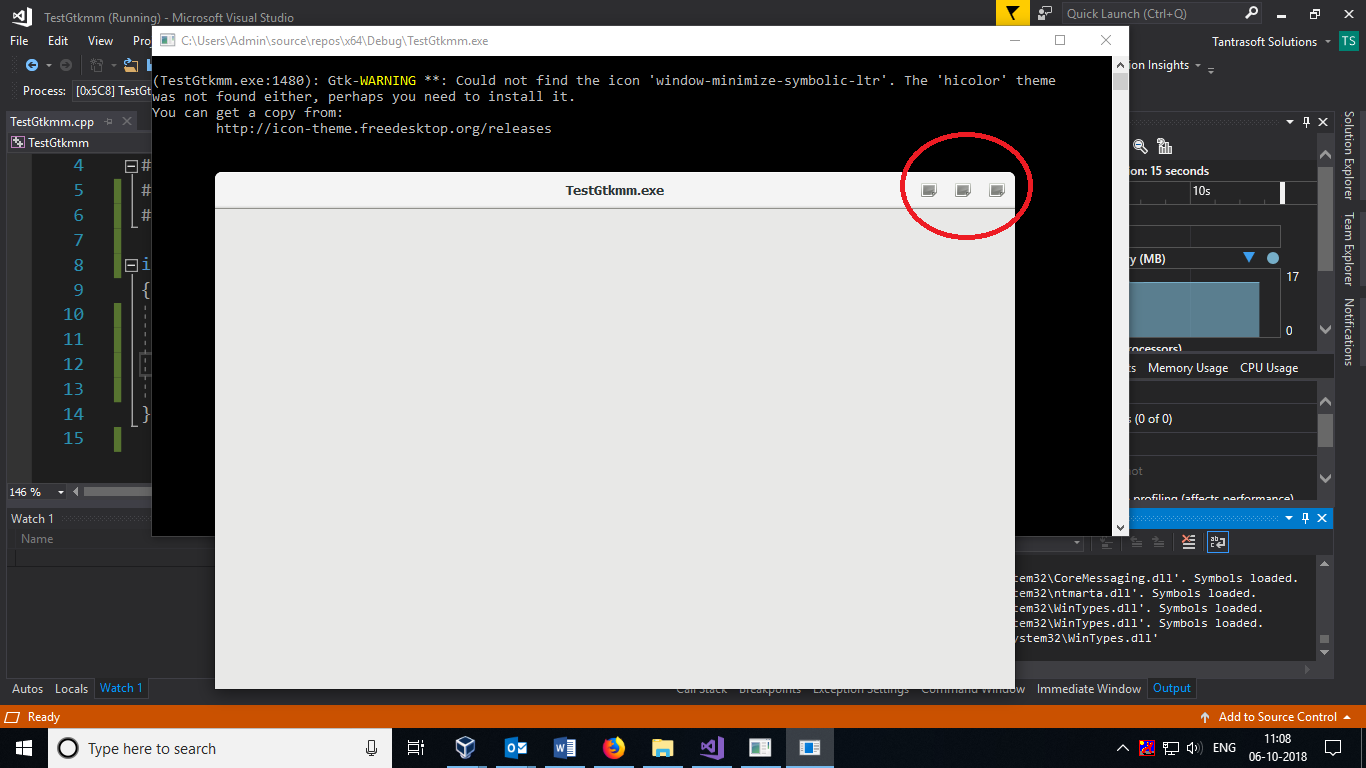The image size is (1366, 768).
Task: Select the Zoom magnifier icon in Diagnostic Tools
Action: point(1140,146)
